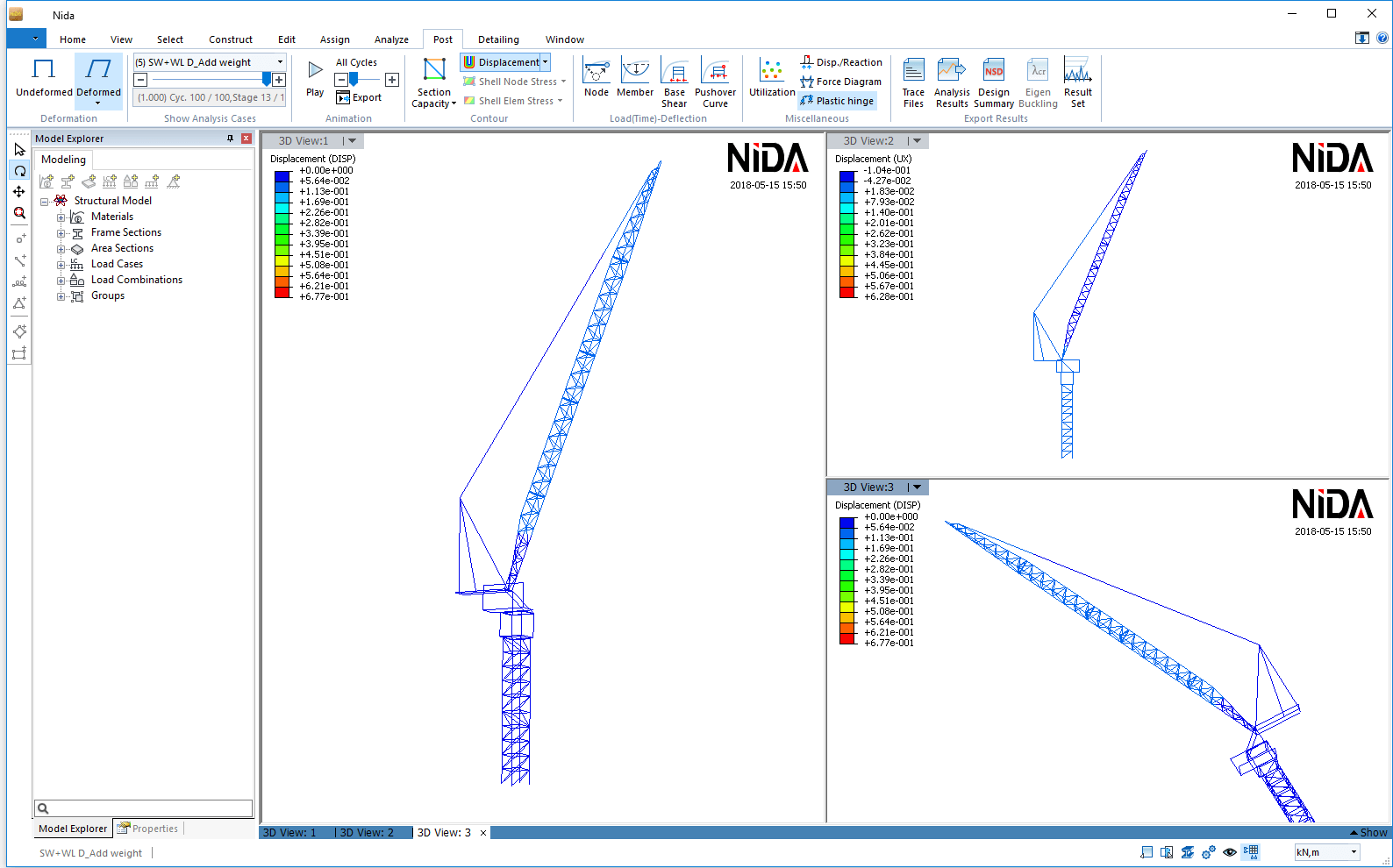This screenshot has height=868, width=1393.
Task: Play the deformation animation
Action: pyautogui.click(x=315, y=78)
